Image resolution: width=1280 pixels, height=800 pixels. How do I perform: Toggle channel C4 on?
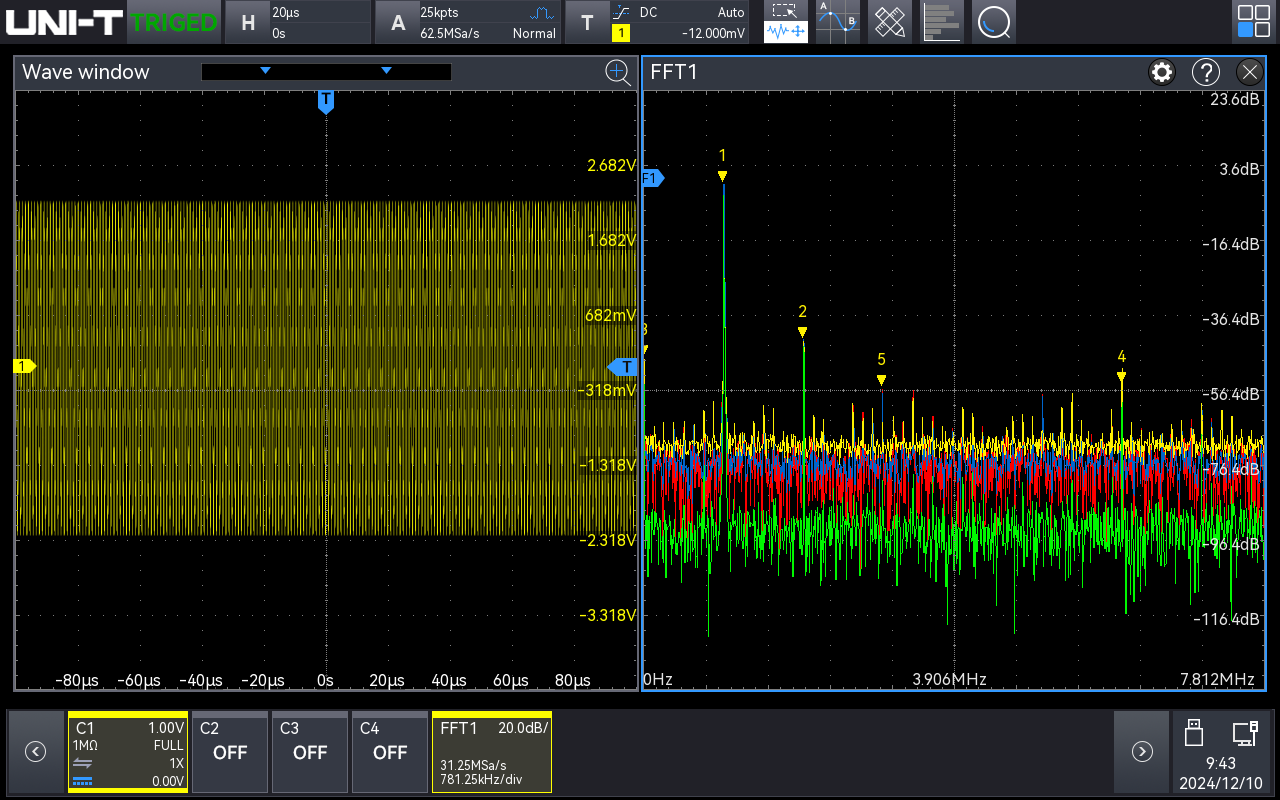click(390, 752)
